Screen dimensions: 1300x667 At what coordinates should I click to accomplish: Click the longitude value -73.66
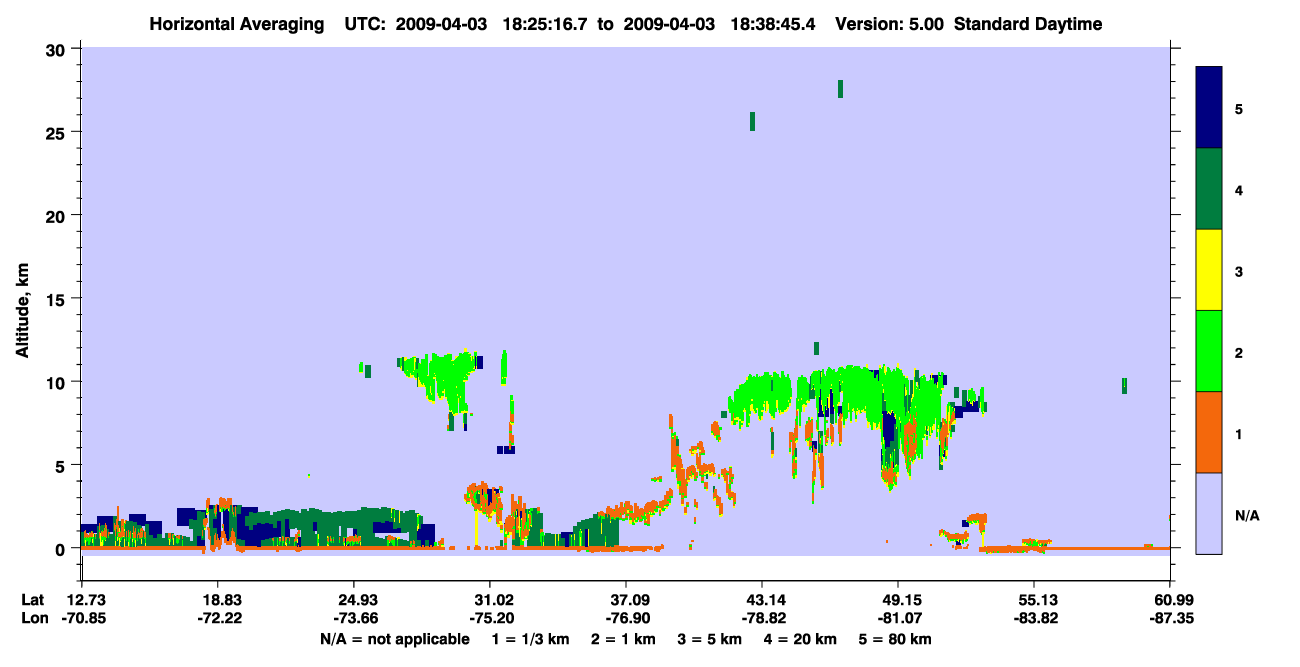point(354,618)
